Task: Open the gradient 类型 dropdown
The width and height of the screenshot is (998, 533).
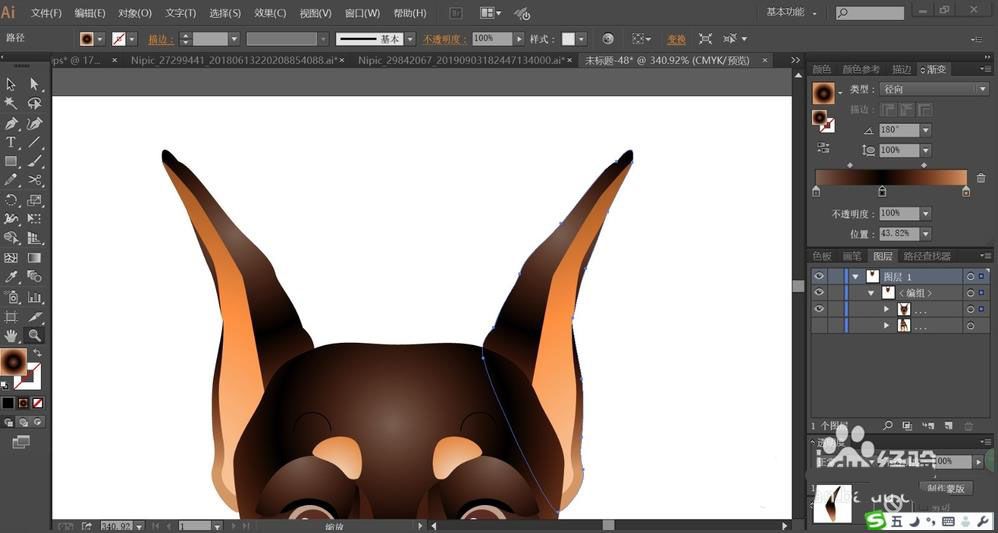Action: 933,89
